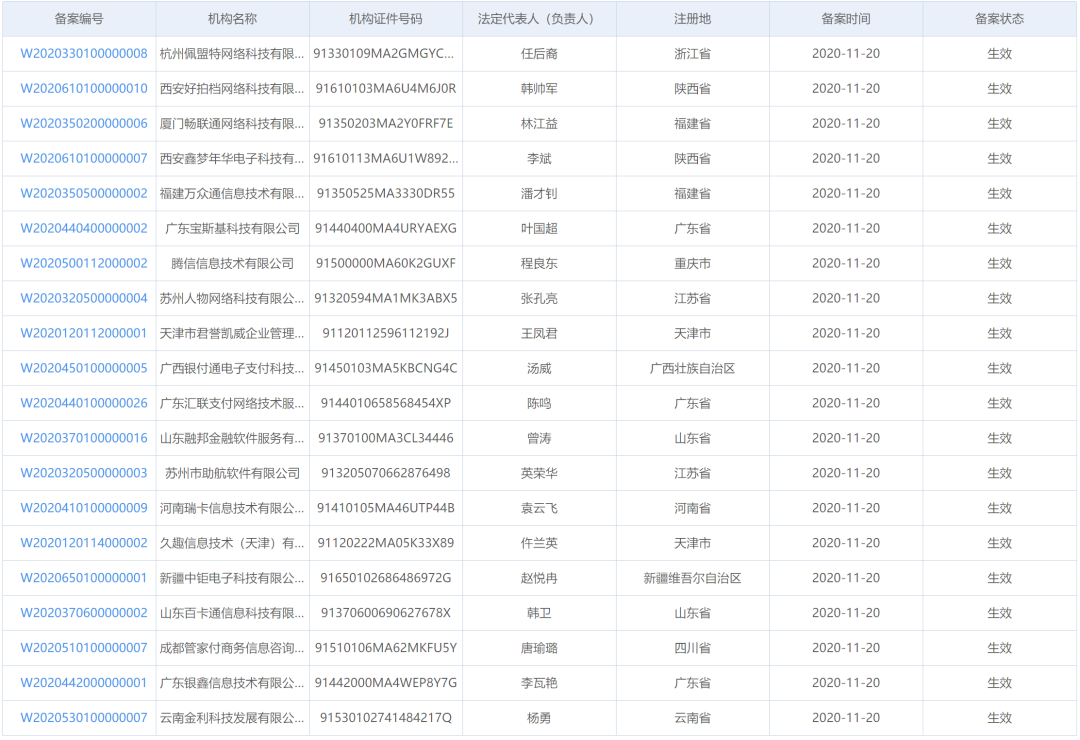Select registration place 广西壮族自治区
The height and width of the screenshot is (740, 1080).
pyautogui.click(x=692, y=369)
